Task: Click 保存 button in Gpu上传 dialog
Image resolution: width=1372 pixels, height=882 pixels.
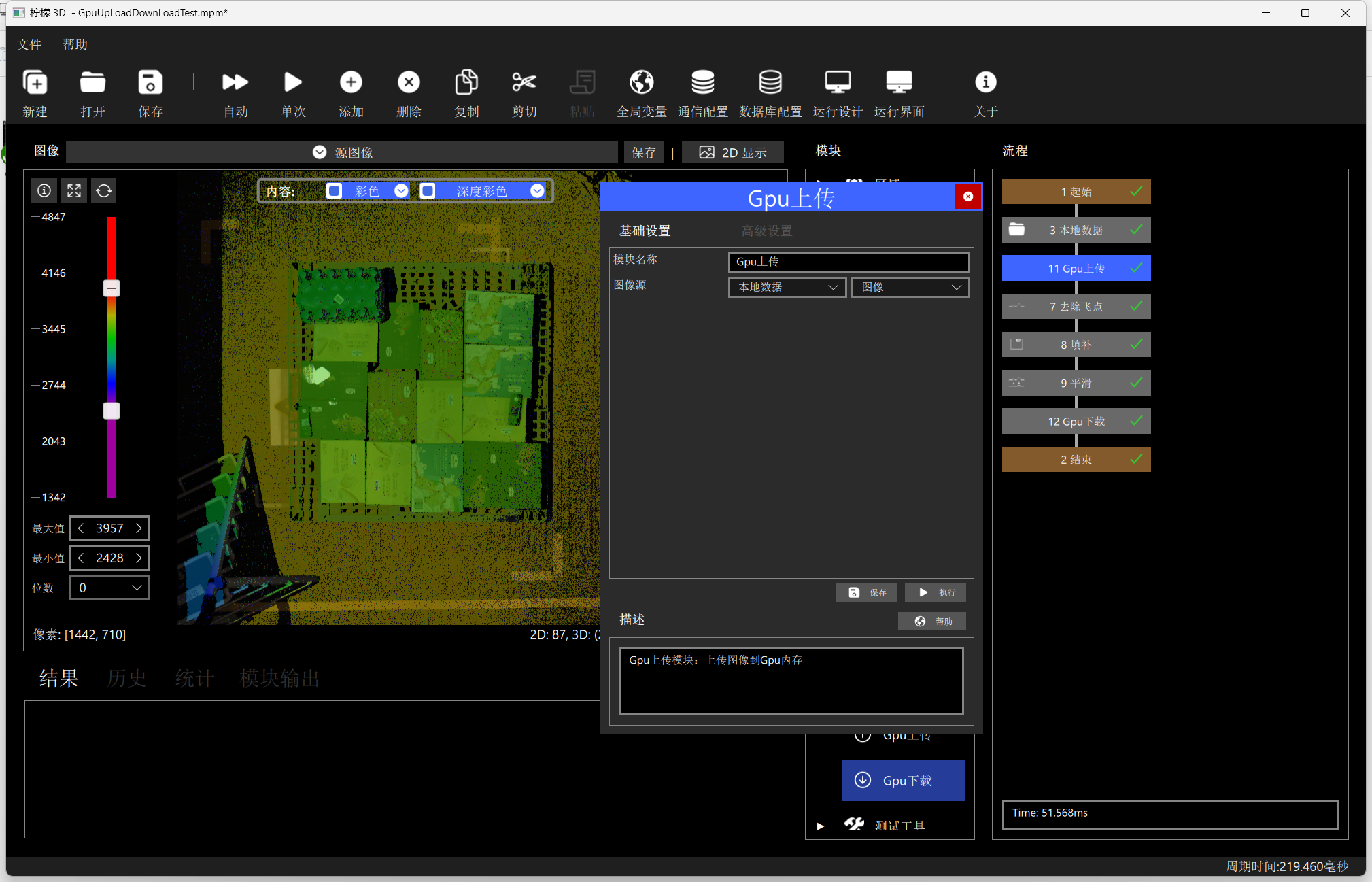Action: [x=866, y=593]
